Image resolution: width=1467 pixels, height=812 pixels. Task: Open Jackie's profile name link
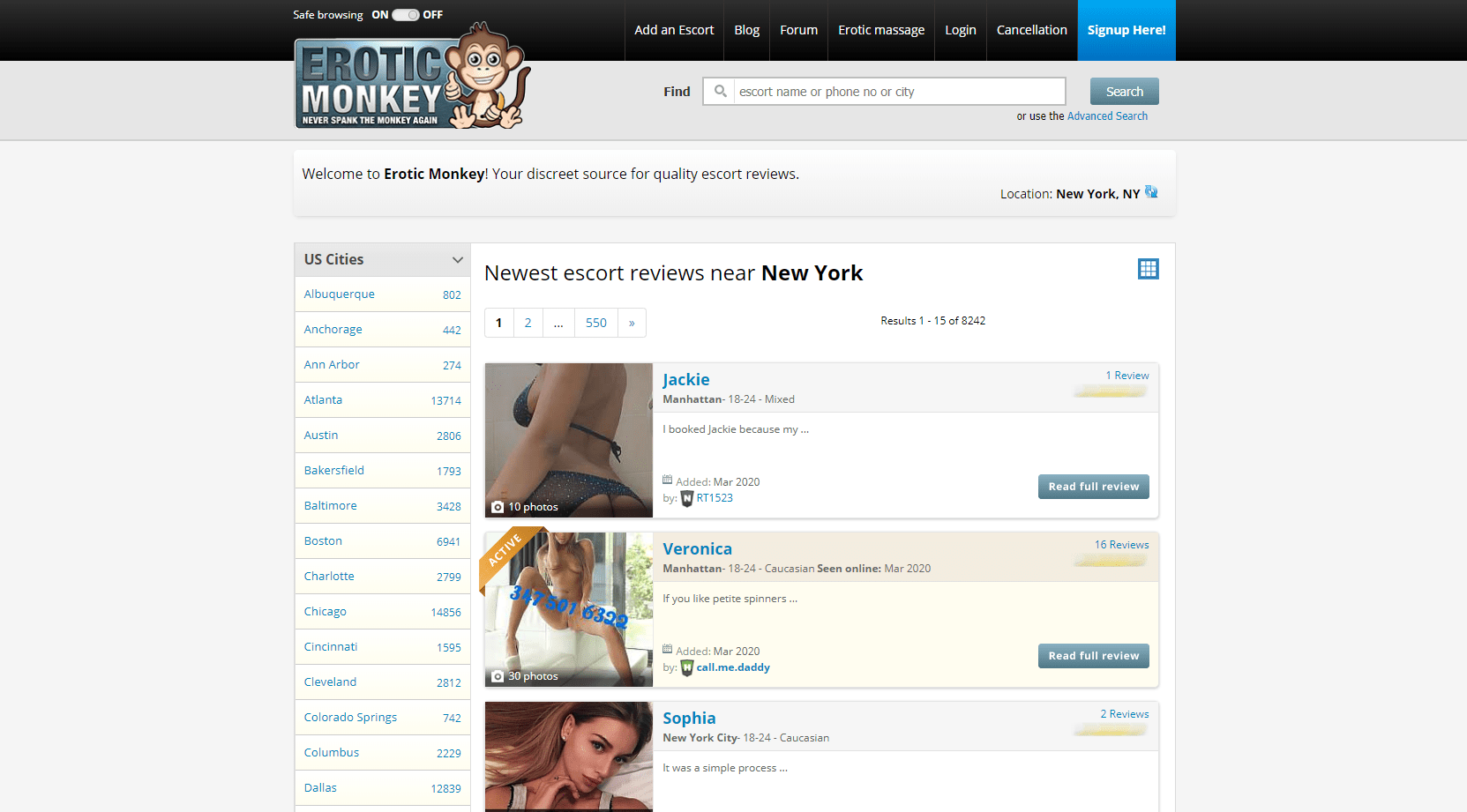686,380
